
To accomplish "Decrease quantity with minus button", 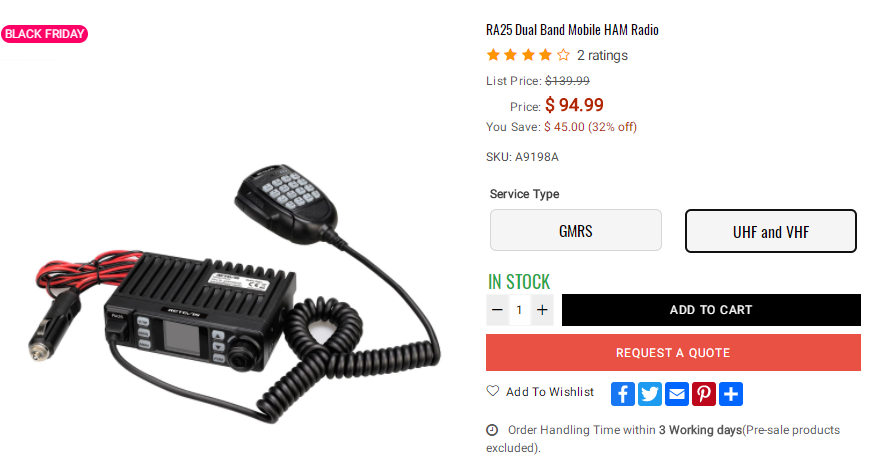I will tap(497, 310).
